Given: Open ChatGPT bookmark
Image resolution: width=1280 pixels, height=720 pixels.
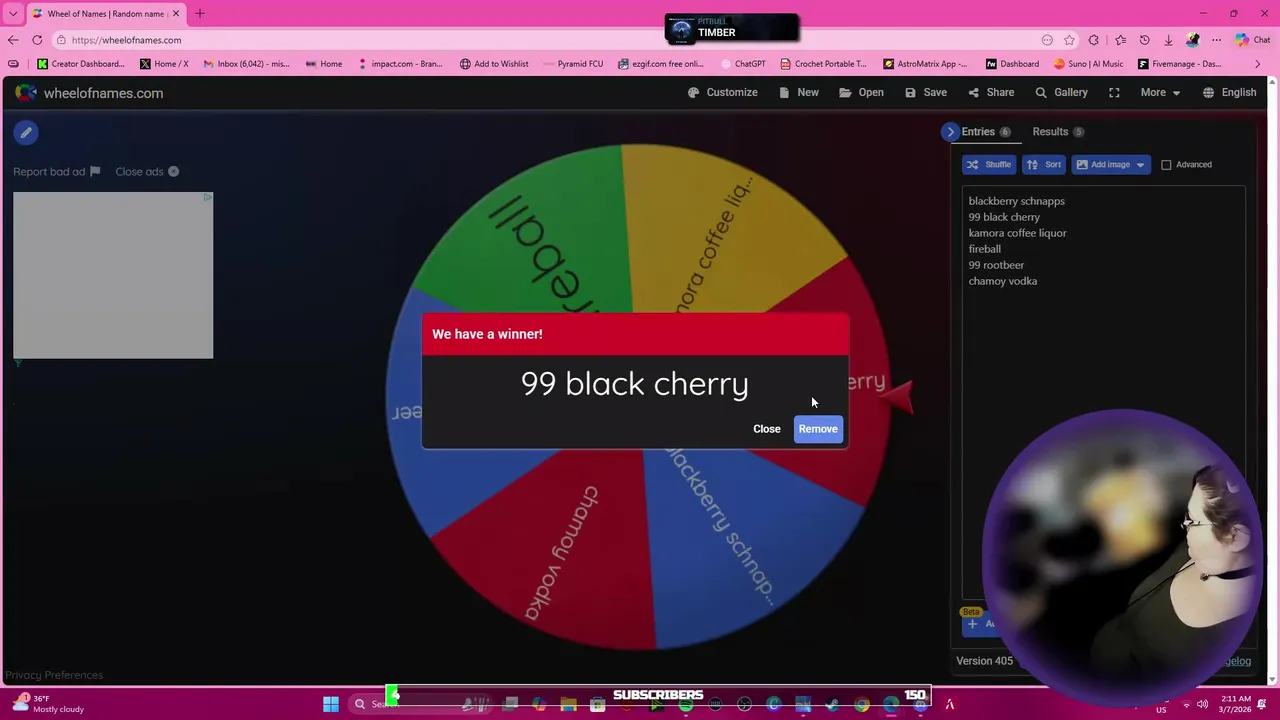Looking at the screenshot, I should (x=742, y=64).
